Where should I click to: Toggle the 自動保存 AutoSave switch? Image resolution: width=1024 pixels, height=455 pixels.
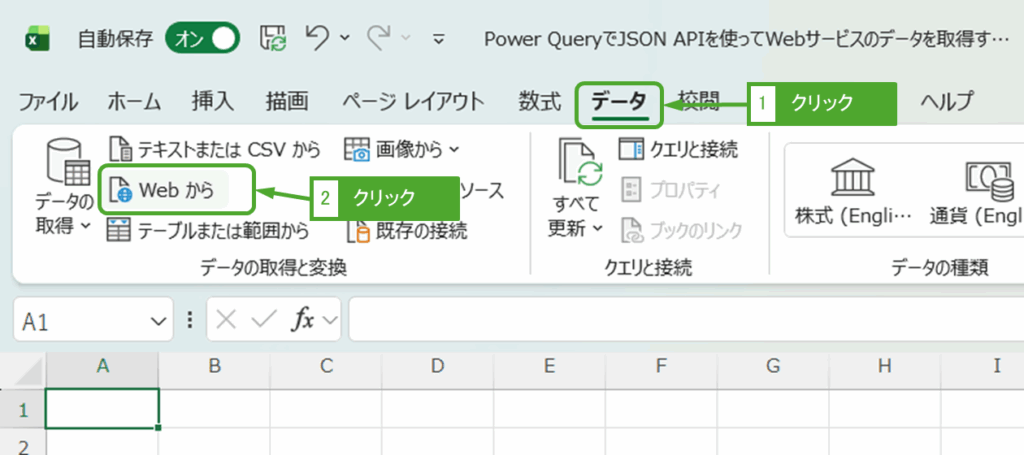tap(204, 39)
